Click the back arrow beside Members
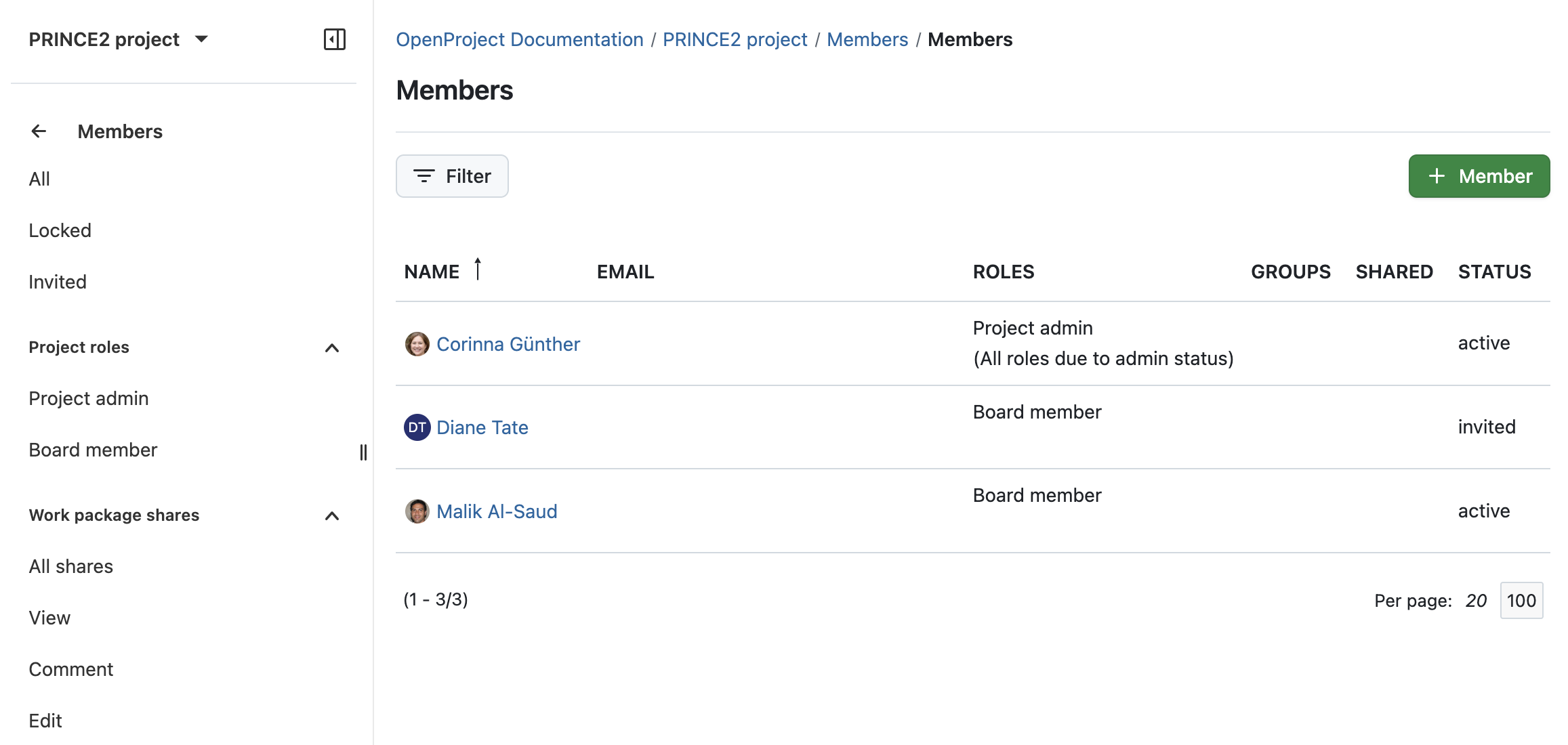Screen dimensions: 1568x745 coord(39,131)
